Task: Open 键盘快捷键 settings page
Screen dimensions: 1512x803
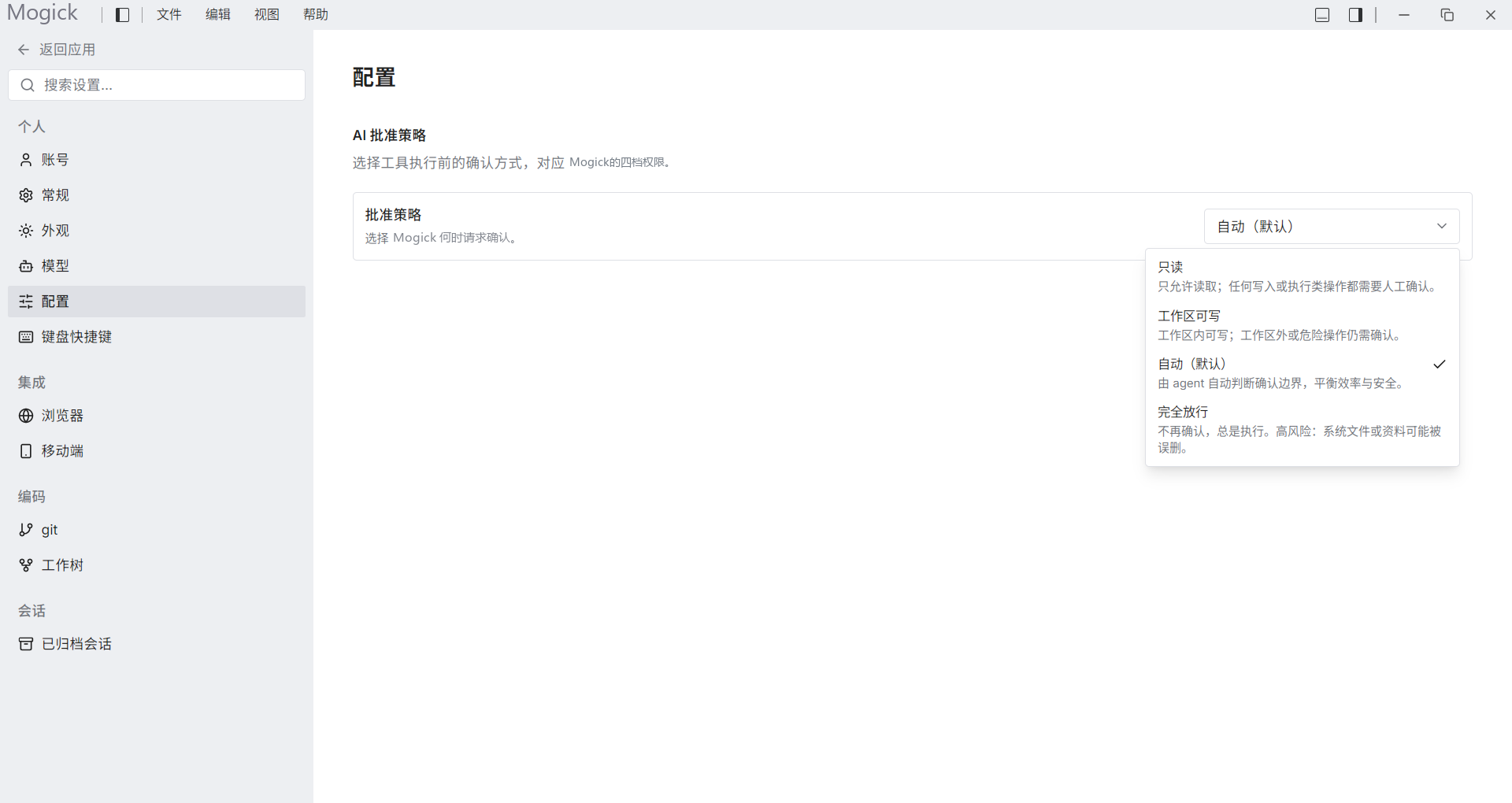Action: pyautogui.click(x=157, y=337)
